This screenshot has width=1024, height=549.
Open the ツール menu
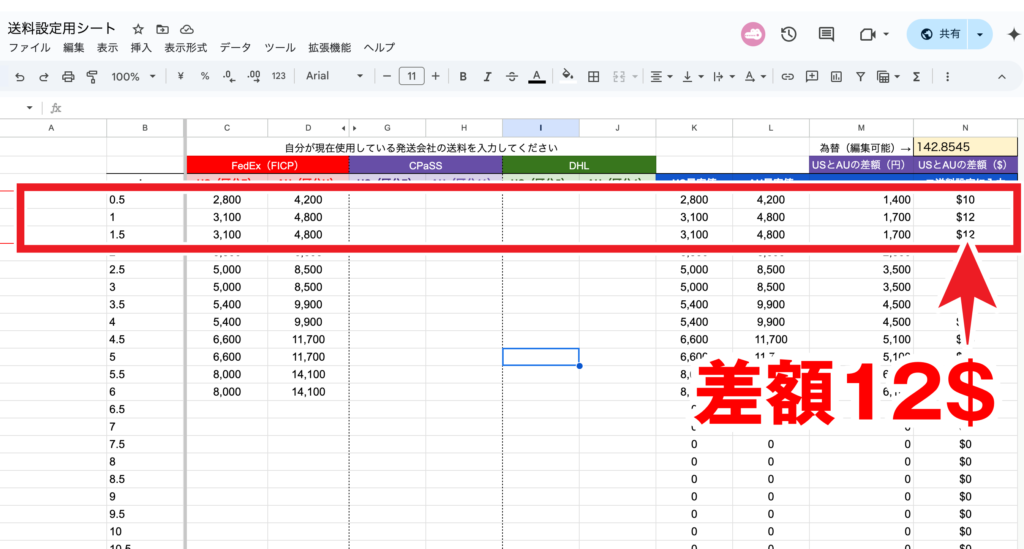coord(280,48)
